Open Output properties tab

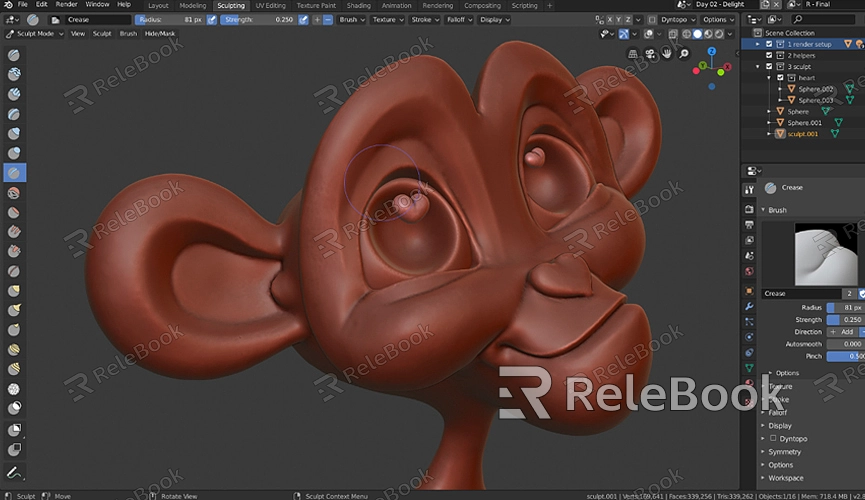[x=749, y=225]
